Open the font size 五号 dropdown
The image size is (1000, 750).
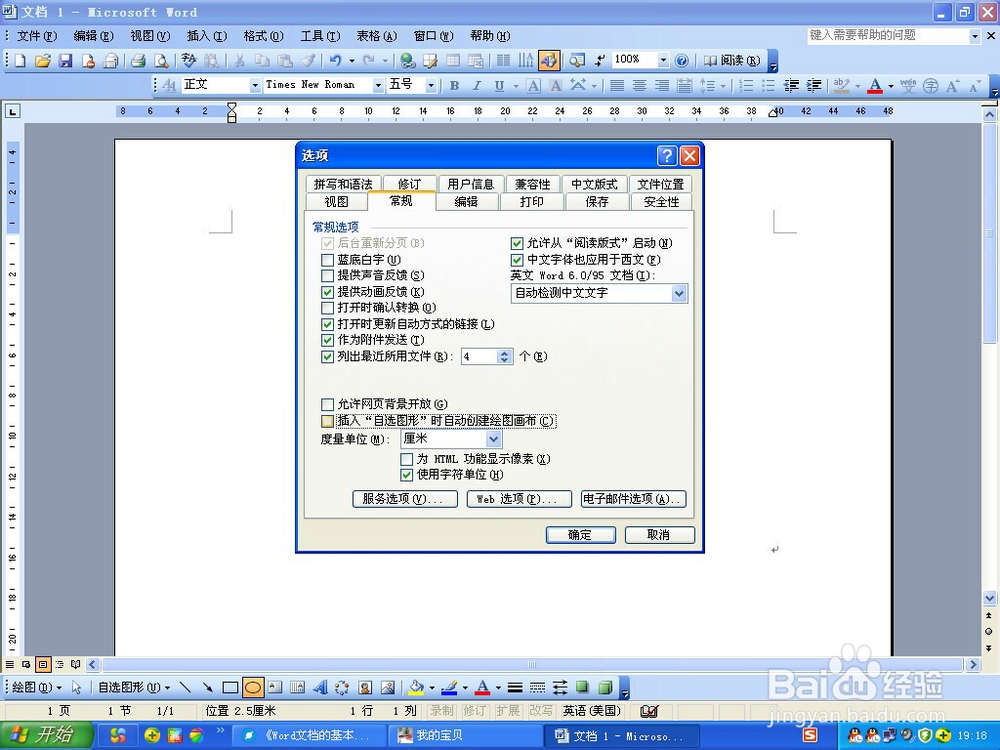click(x=431, y=85)
